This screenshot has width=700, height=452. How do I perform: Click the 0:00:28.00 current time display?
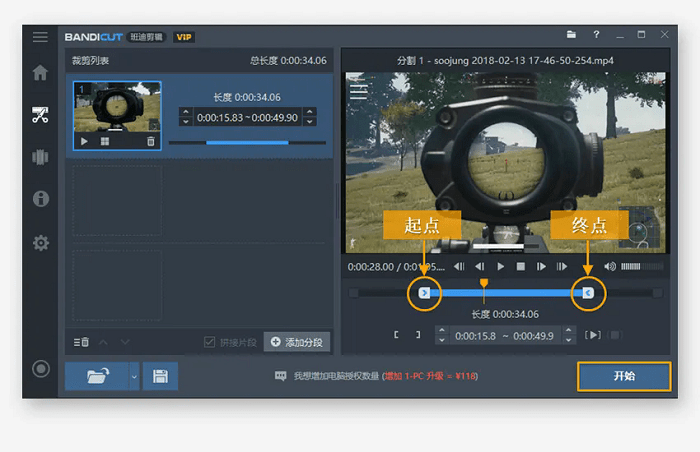[x=371, y=267]
